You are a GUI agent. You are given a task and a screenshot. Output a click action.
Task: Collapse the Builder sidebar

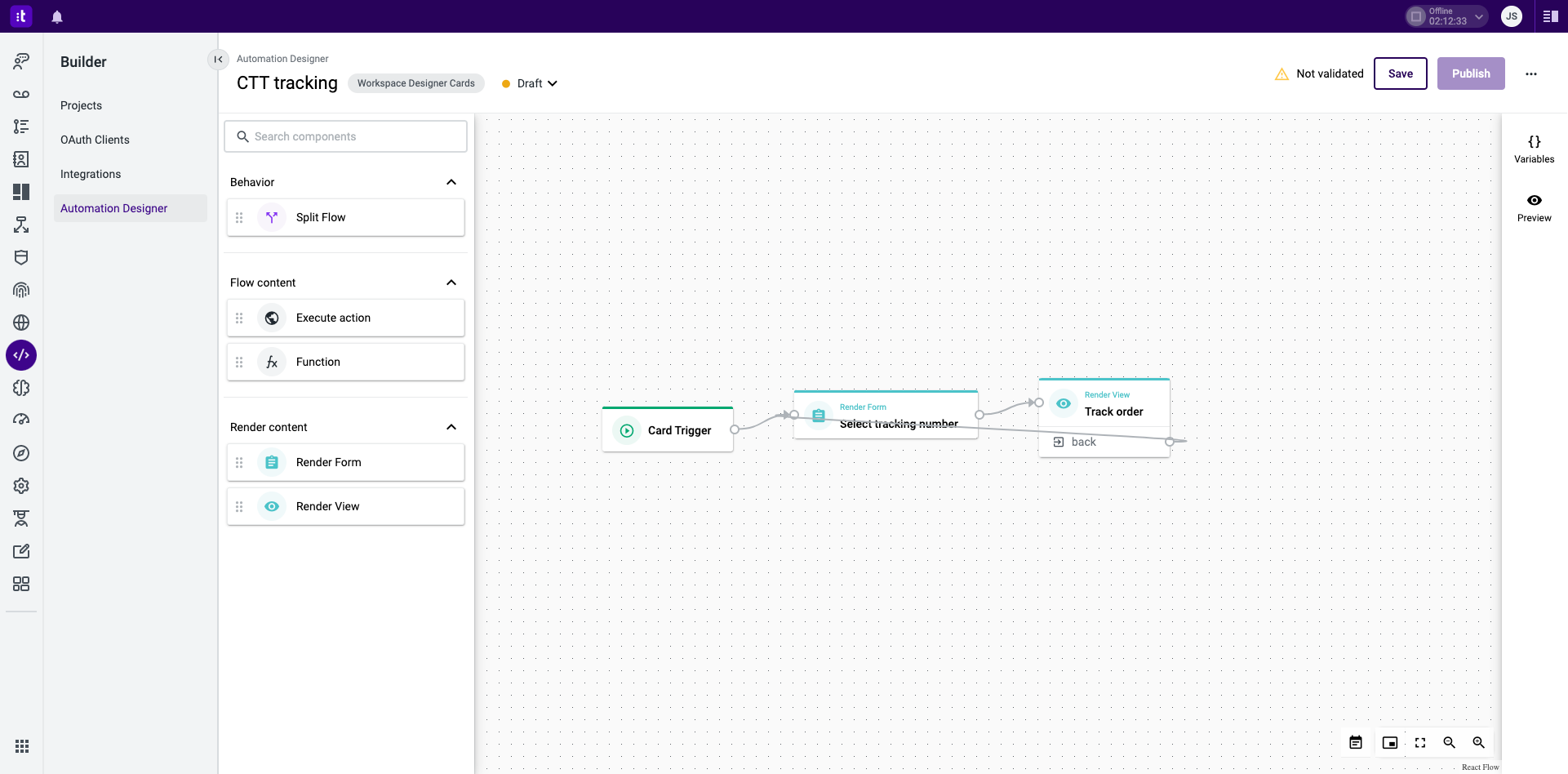coord(218,60)
